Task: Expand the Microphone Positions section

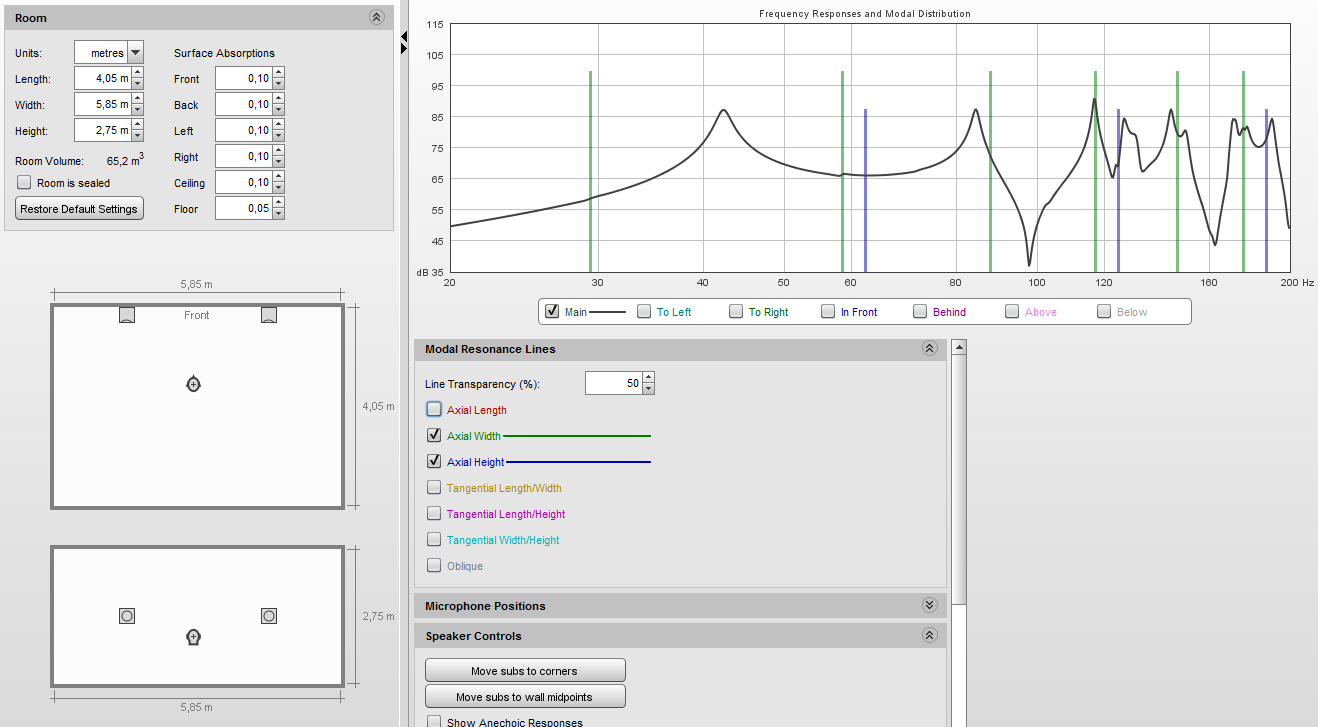Action: pyautogui.click(x=929, y=606)
